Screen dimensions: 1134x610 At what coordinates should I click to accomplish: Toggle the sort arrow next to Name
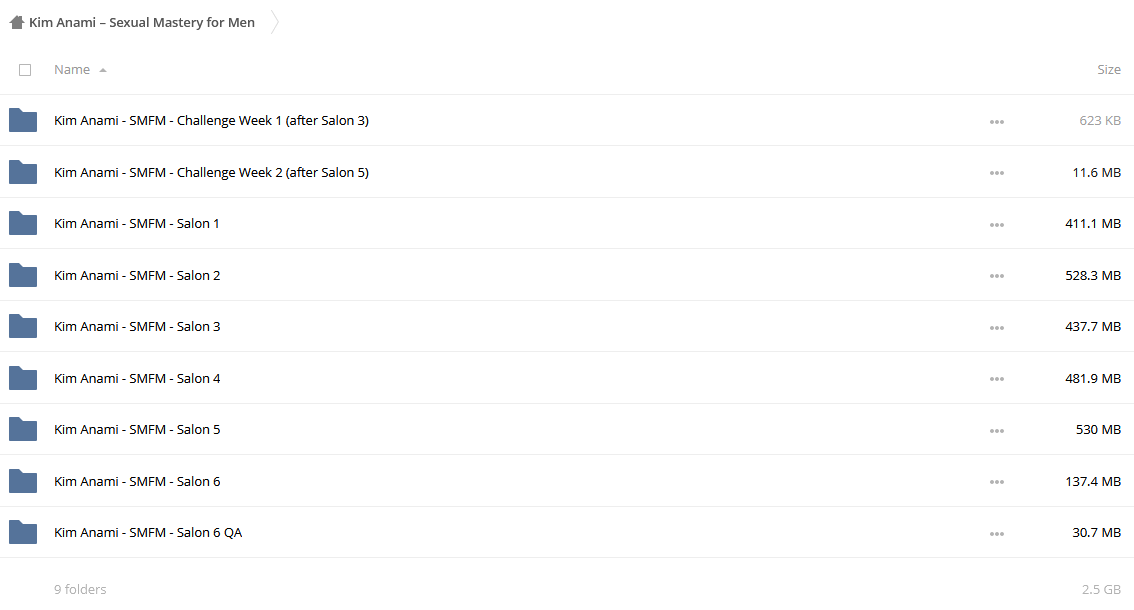tap(103, 70)
